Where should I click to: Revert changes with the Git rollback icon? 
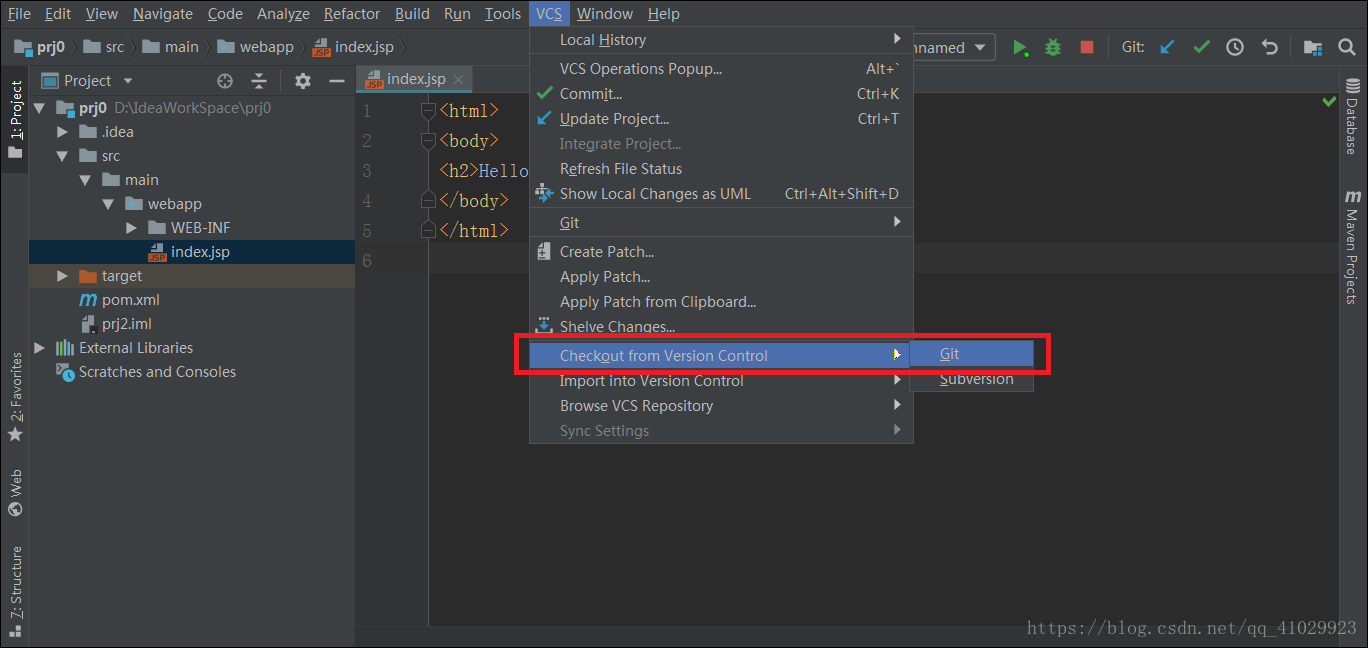(1269, 47)
